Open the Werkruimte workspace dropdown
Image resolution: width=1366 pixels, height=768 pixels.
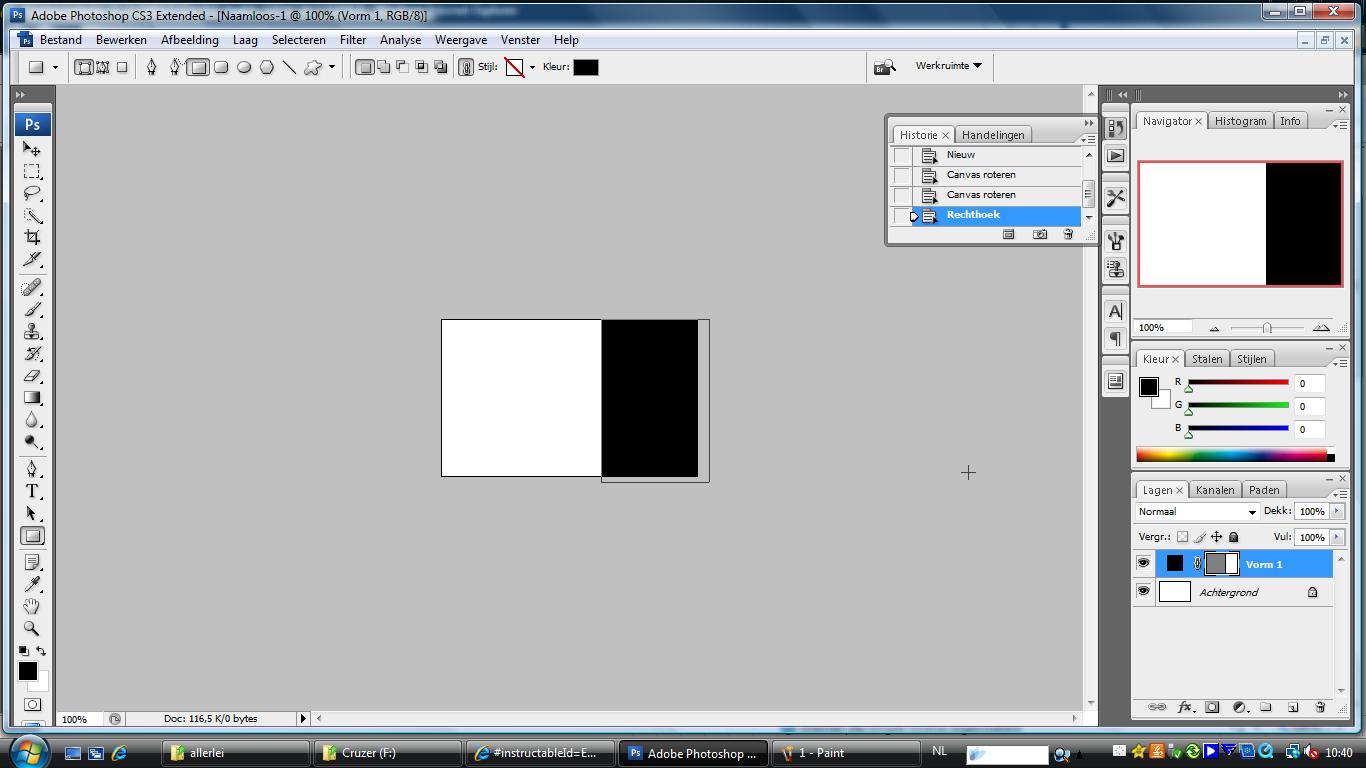pos(948,66)
